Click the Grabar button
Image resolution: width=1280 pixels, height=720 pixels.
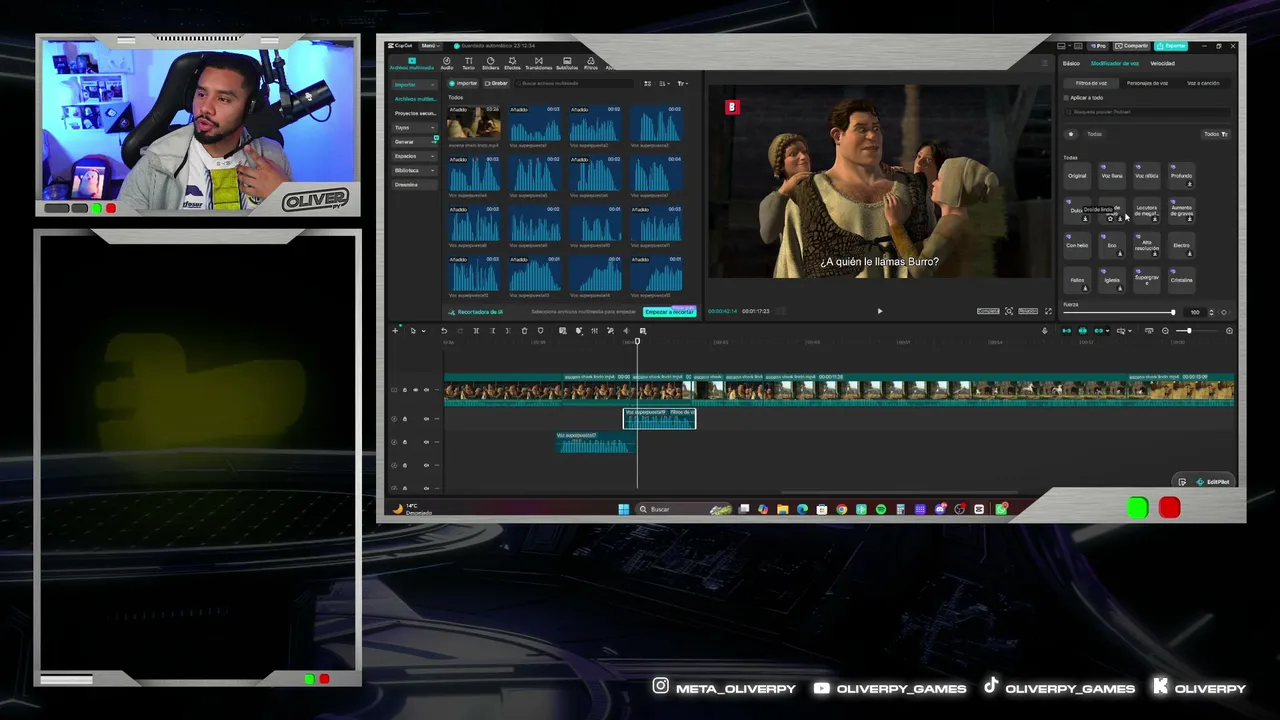pyautogui.click(x=497, y=83)
